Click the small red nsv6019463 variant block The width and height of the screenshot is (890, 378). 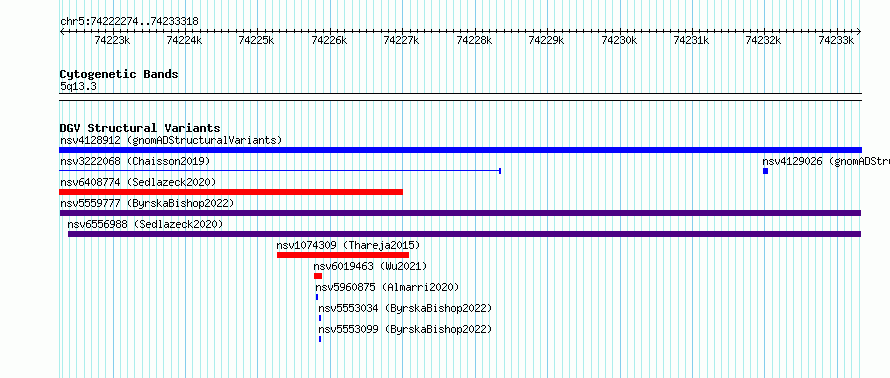[318, 276]
